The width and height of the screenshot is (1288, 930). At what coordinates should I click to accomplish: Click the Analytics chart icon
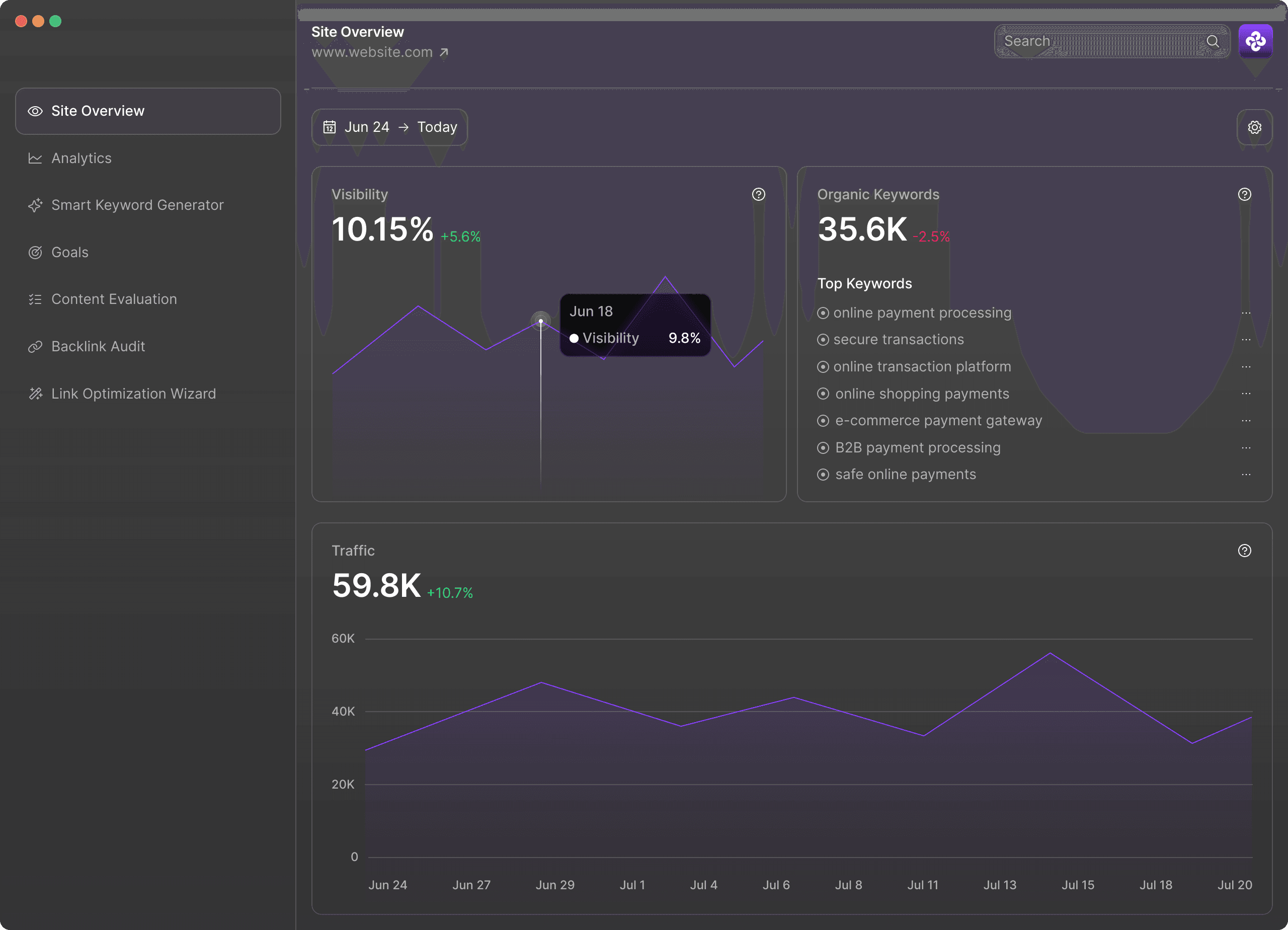pos(36,158)
